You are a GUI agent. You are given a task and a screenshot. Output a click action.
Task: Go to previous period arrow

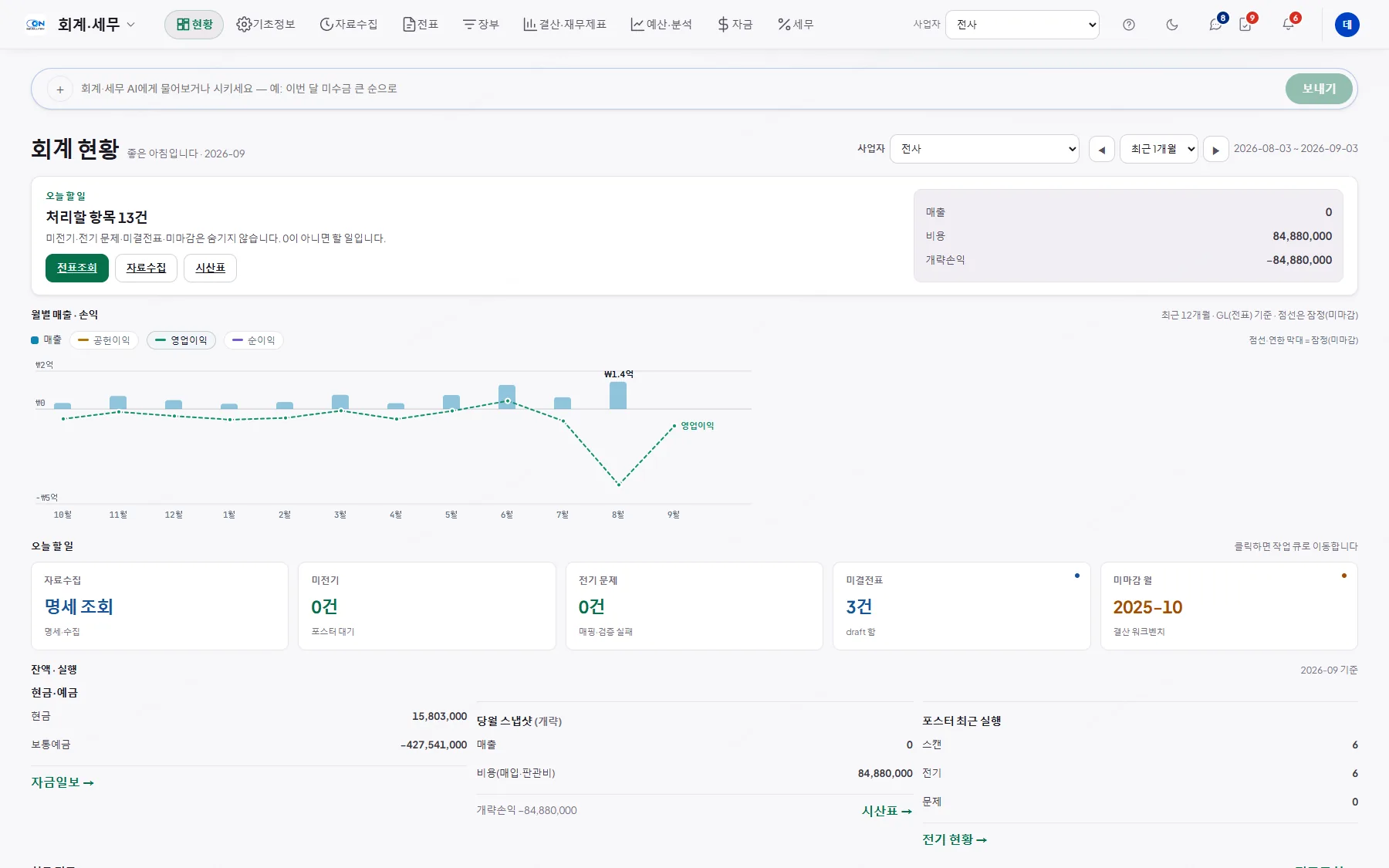1102,150
